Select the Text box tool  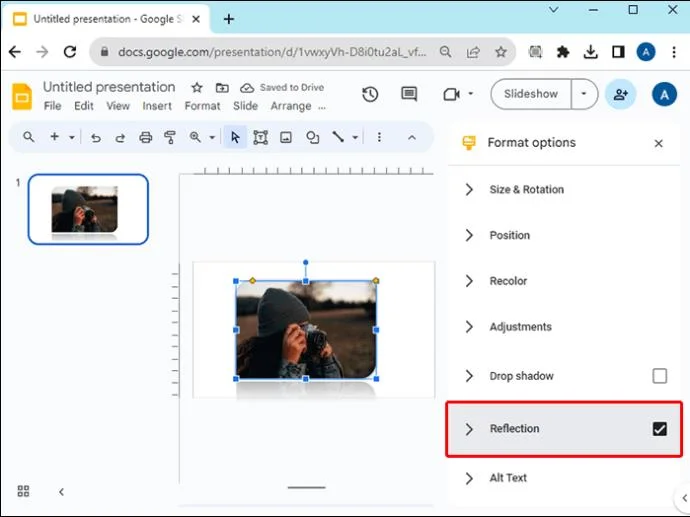(x=260, y=138)
